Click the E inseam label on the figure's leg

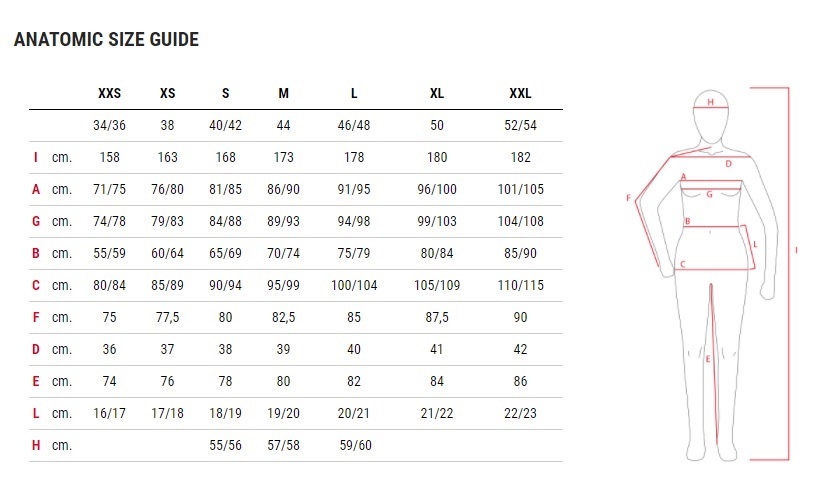pos(707,359)
